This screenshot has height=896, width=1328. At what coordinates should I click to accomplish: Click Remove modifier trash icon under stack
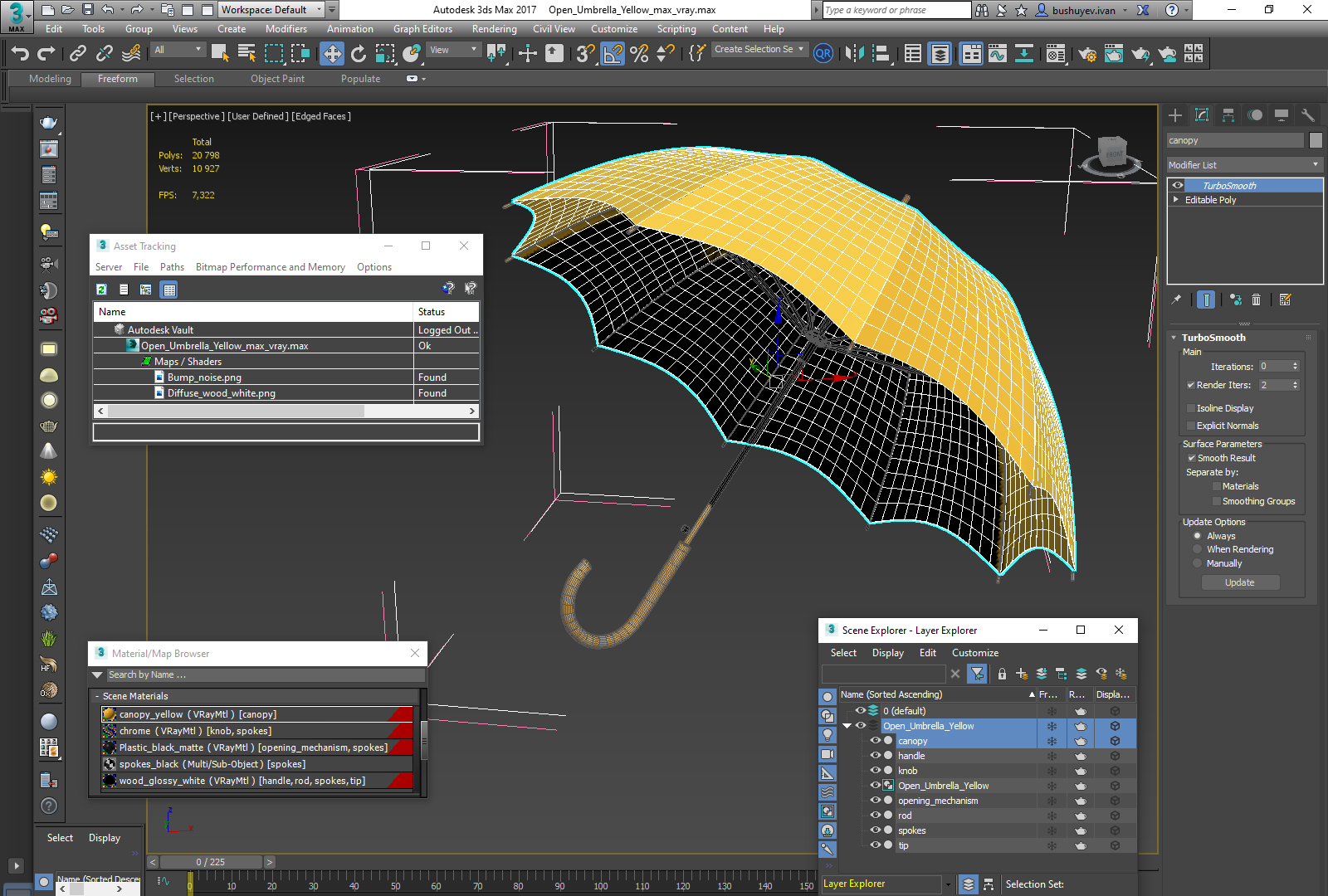[1256, 299]
